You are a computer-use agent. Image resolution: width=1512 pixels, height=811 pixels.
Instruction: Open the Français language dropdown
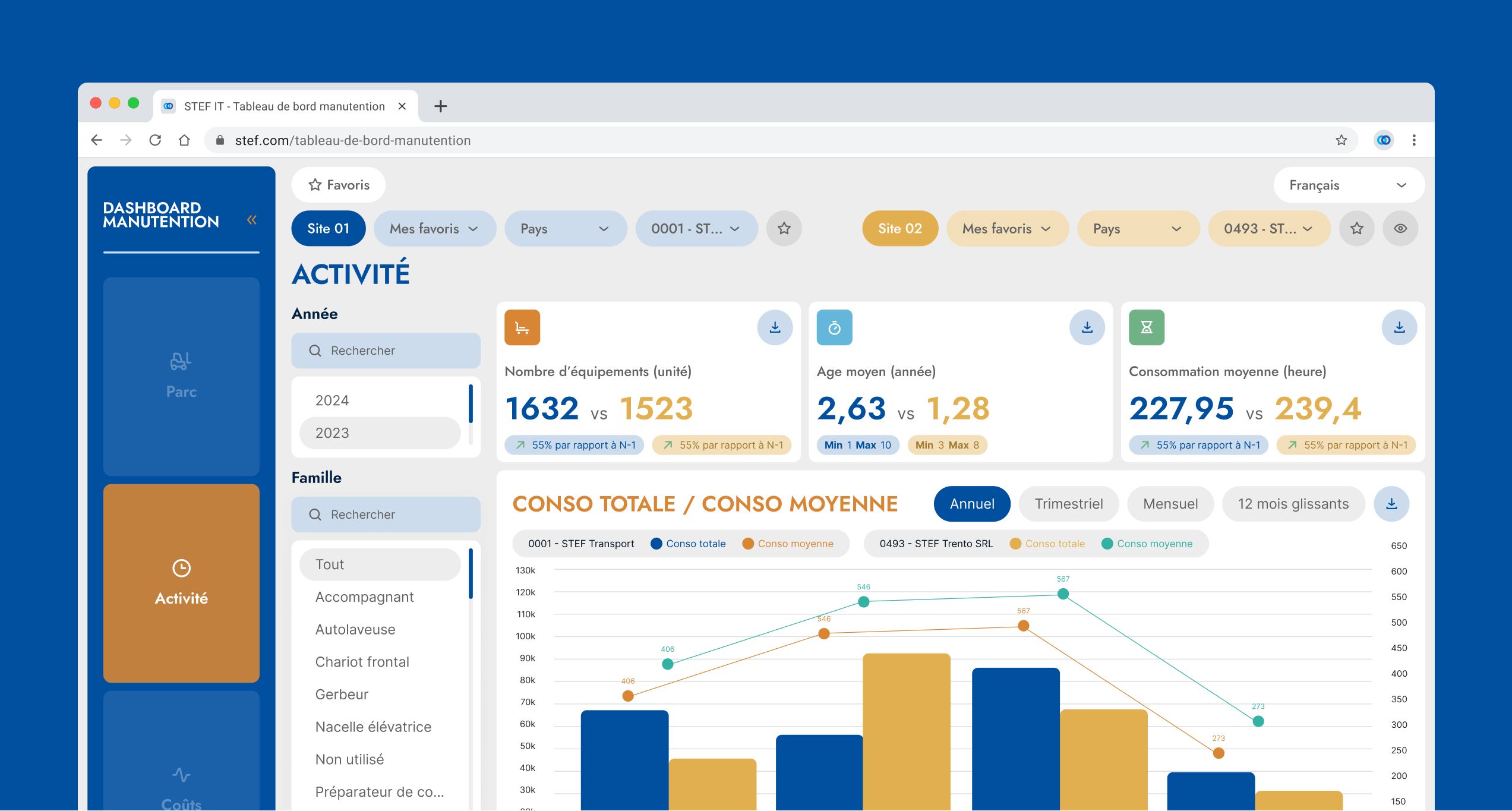click(x=1348, y=185)
